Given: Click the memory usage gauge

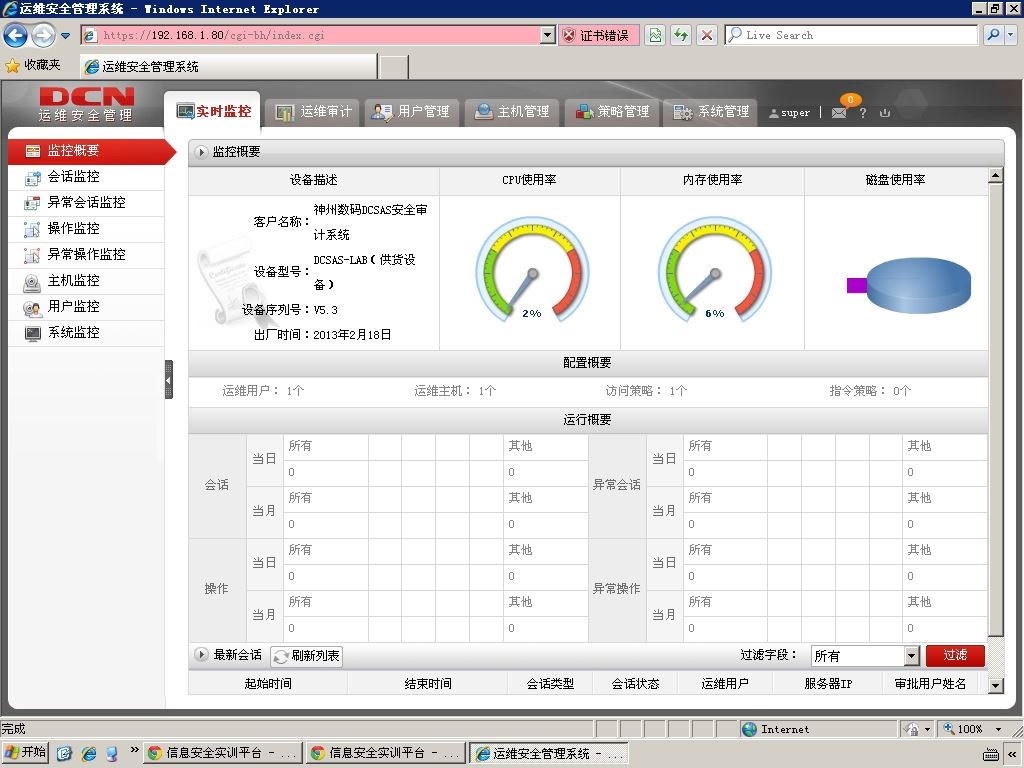Looking at the screenshot, I should coord(714,270).
